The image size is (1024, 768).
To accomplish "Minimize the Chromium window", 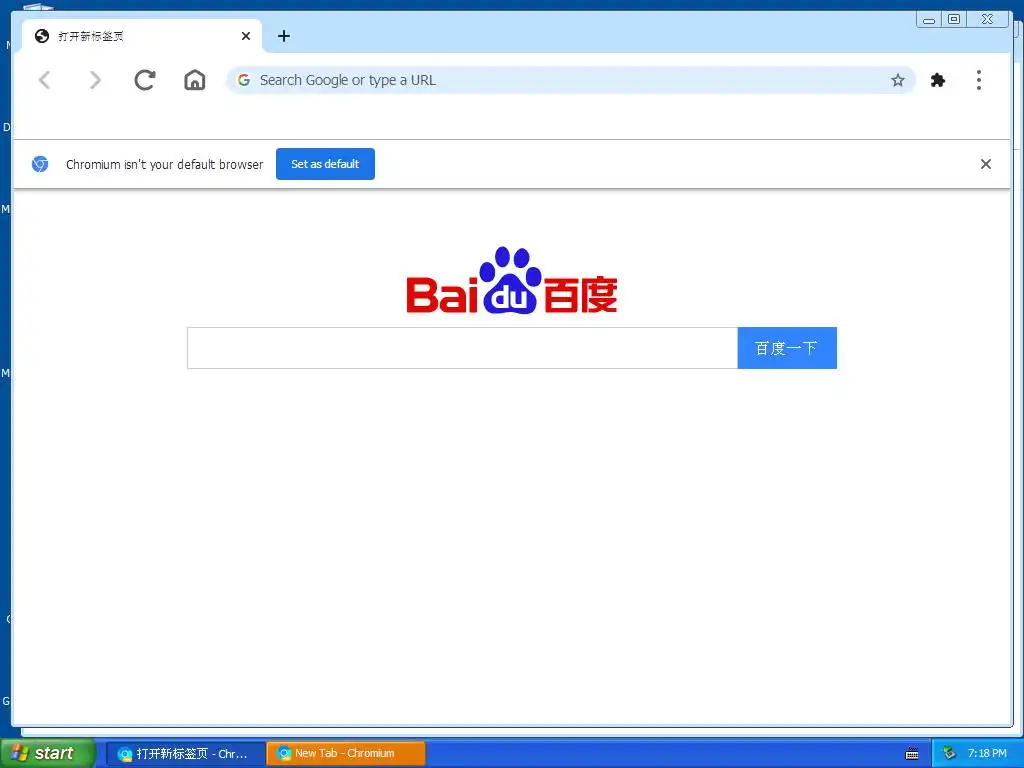I will [x=929, y=20].
